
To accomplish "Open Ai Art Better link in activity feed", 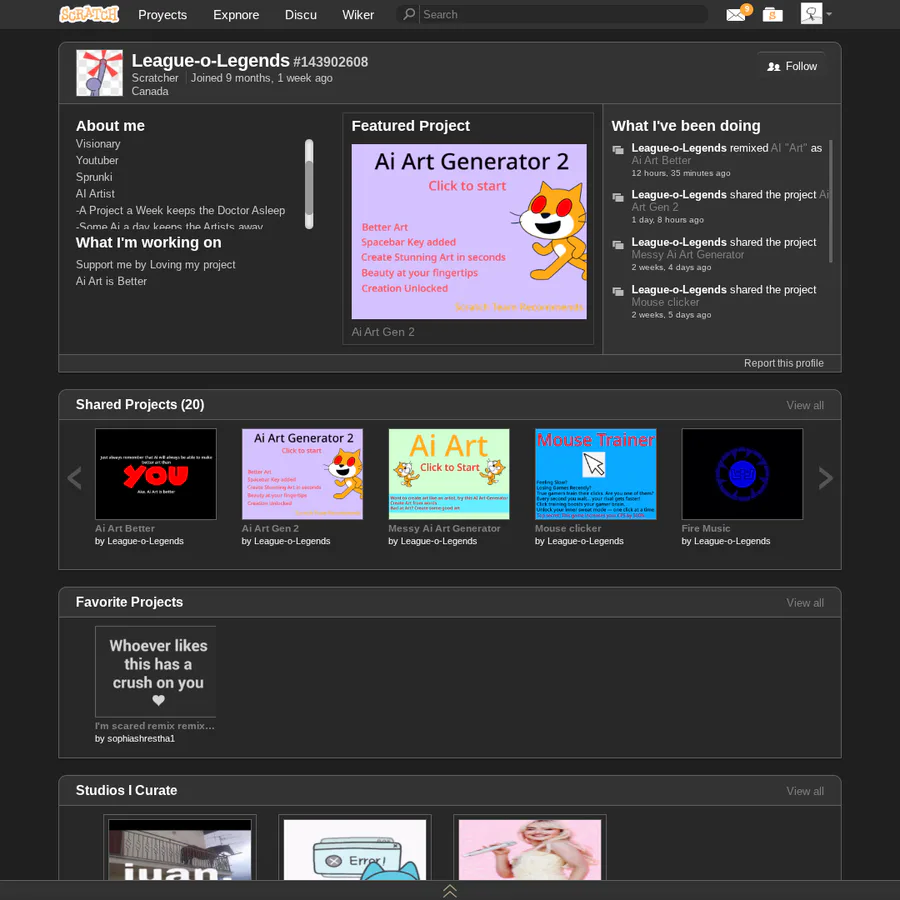I will 661,161.
